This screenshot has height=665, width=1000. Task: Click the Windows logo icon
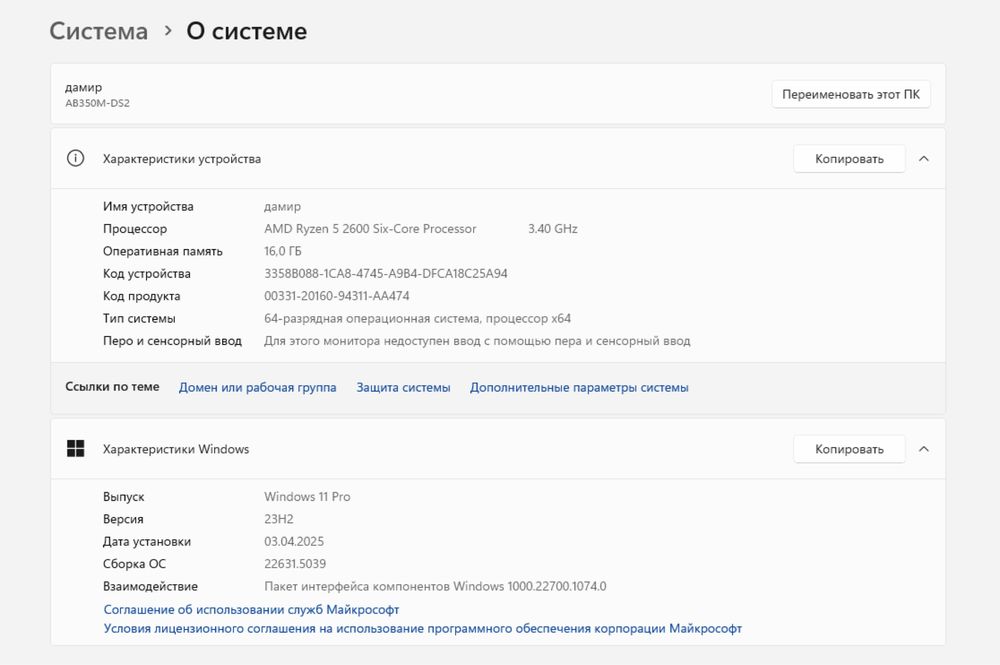pos(75,448)
